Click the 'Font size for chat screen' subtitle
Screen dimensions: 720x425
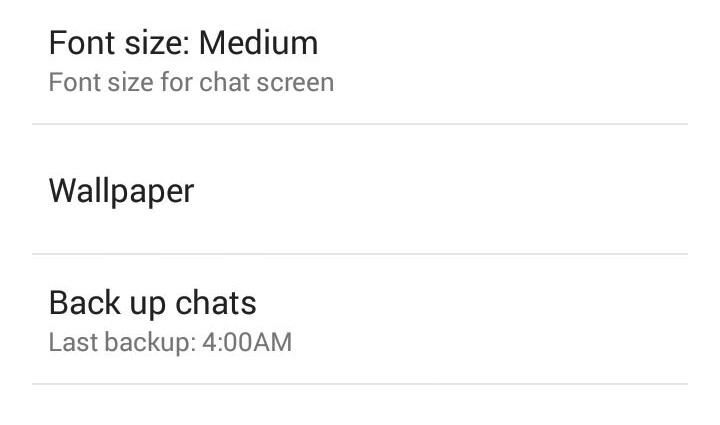[x=191, y=83]
